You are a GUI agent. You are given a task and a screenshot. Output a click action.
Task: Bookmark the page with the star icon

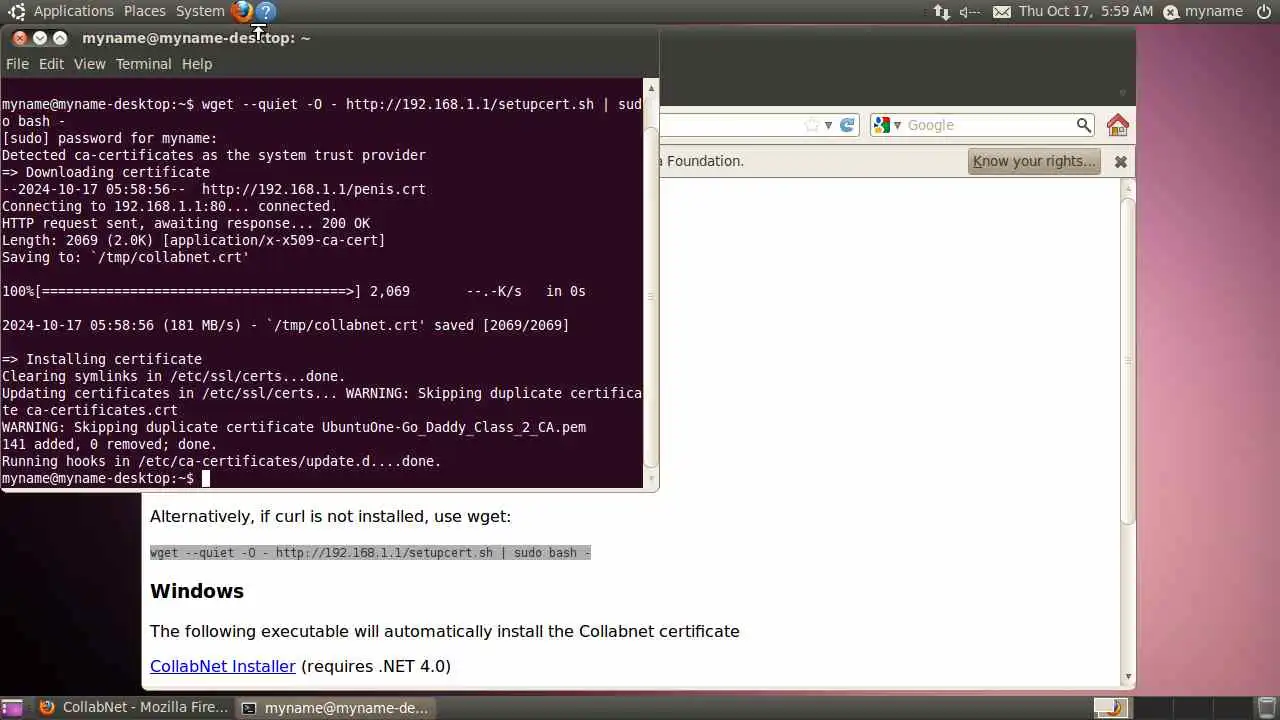pyautogui.click(x=812, y=125)
